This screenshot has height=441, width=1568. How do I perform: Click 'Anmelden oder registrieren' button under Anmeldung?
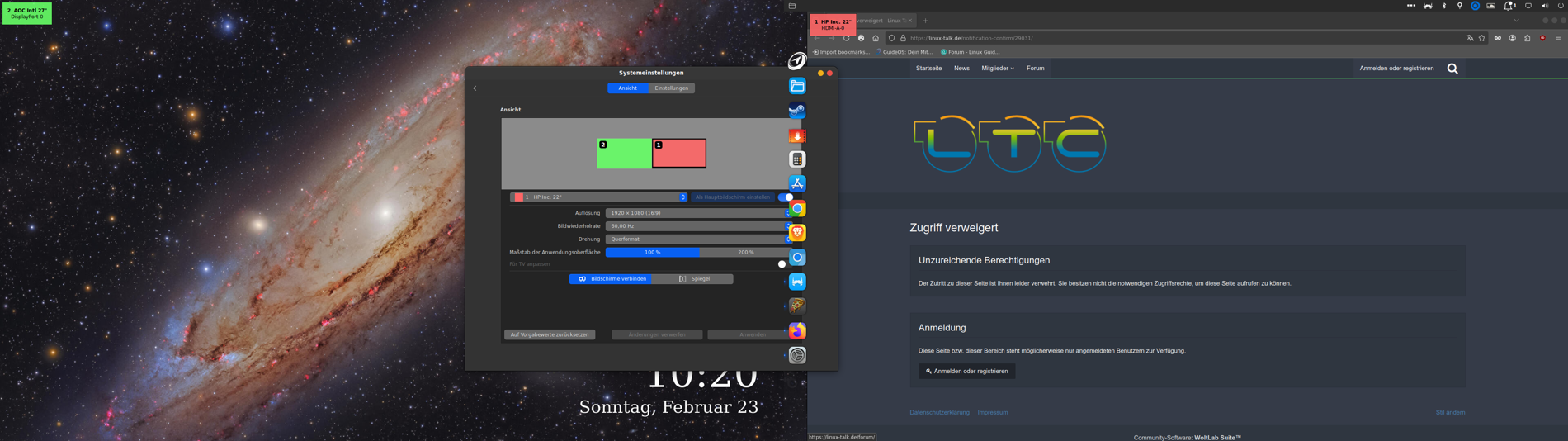click(966, 372)
